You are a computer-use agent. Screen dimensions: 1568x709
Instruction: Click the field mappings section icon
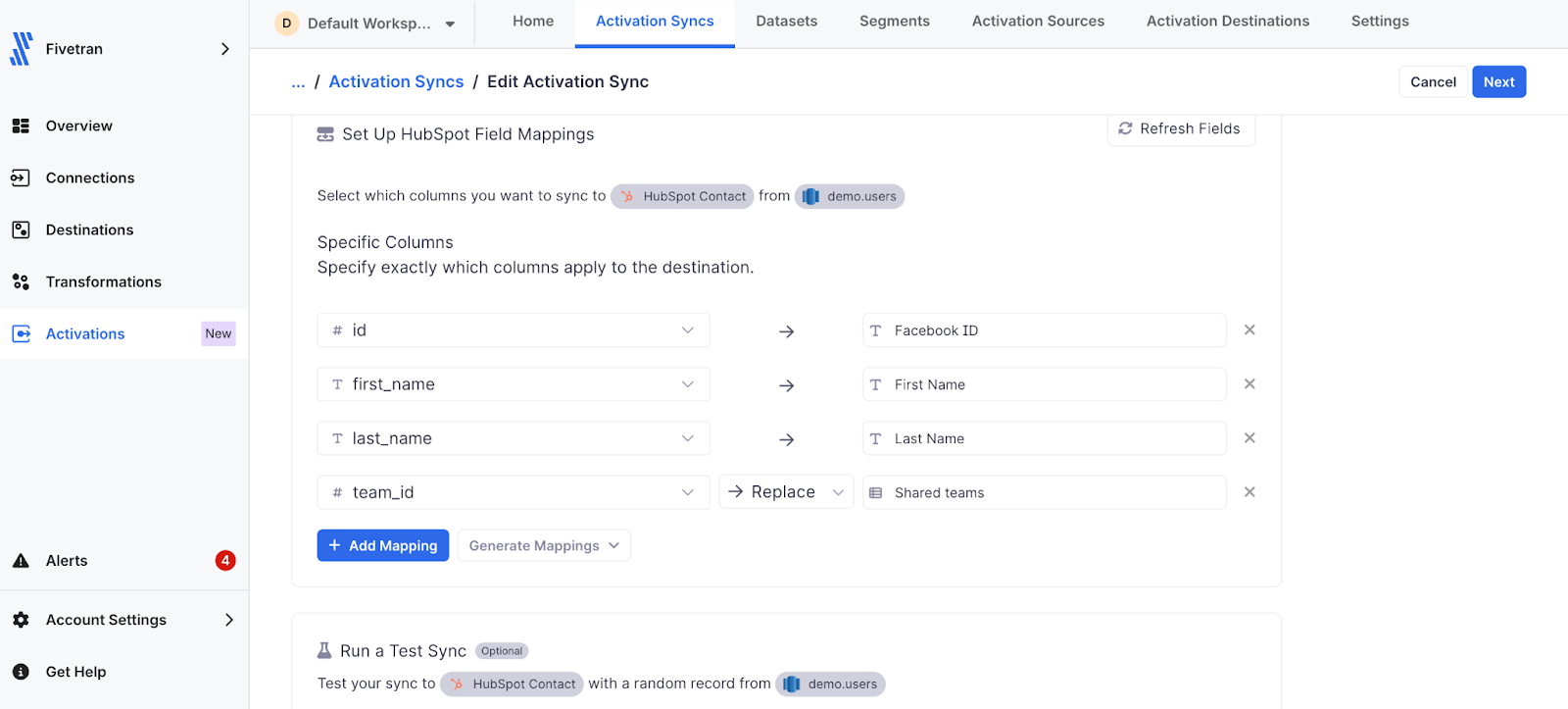point(325,134)
